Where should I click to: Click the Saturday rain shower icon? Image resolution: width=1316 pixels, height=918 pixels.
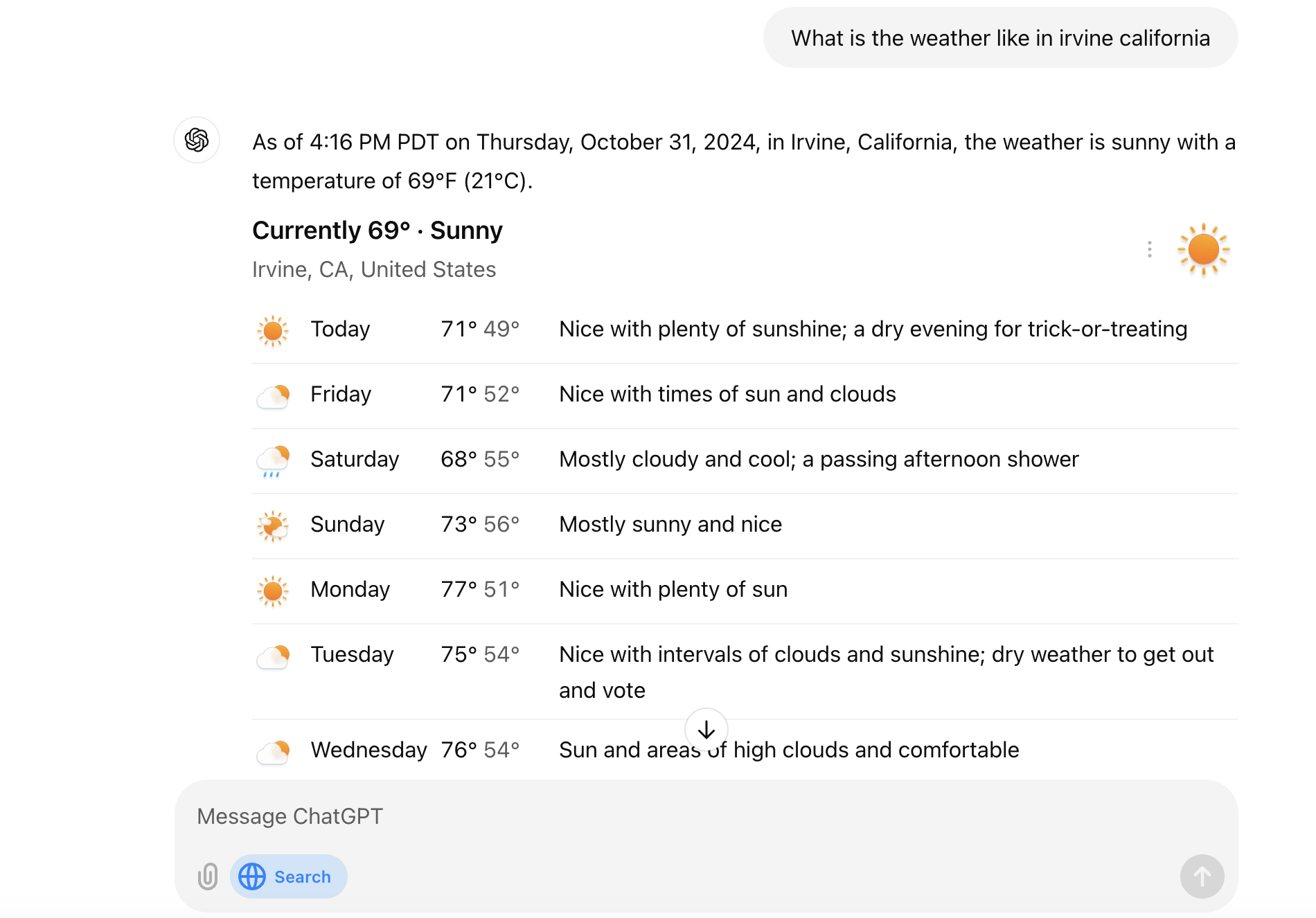(x=273, y=461)
